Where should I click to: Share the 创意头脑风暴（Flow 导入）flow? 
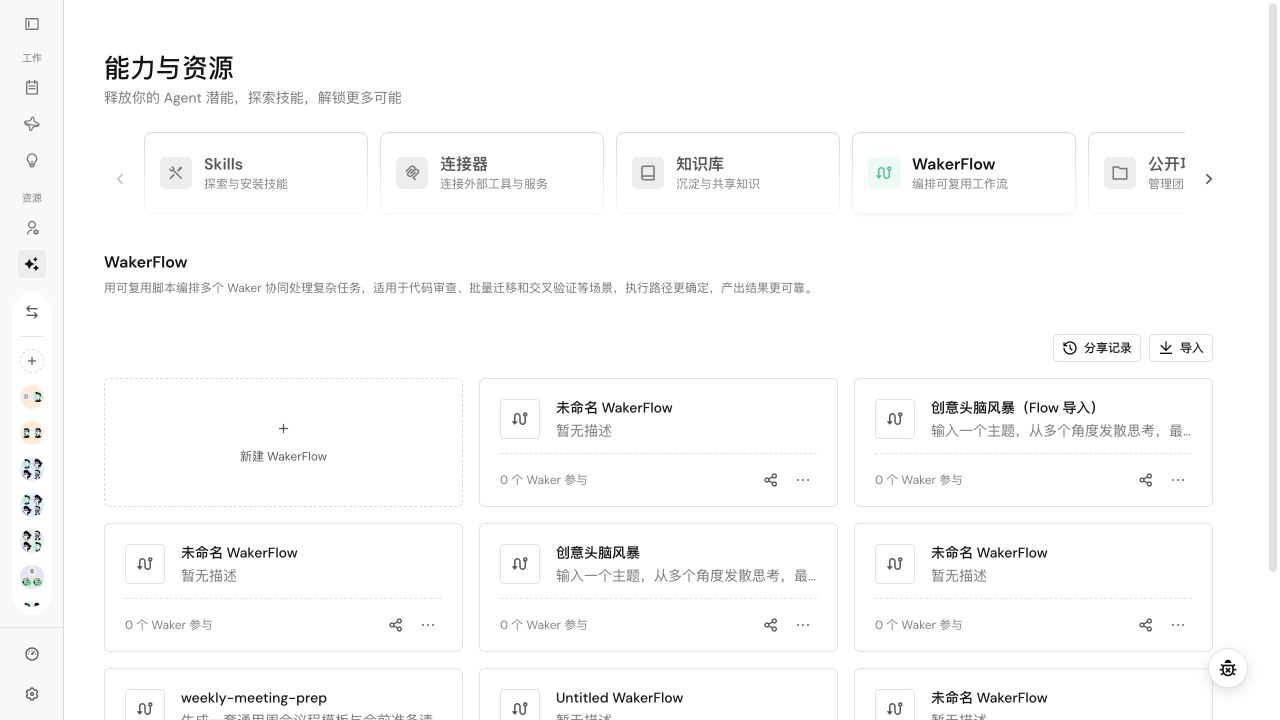tap(1146, 480)
